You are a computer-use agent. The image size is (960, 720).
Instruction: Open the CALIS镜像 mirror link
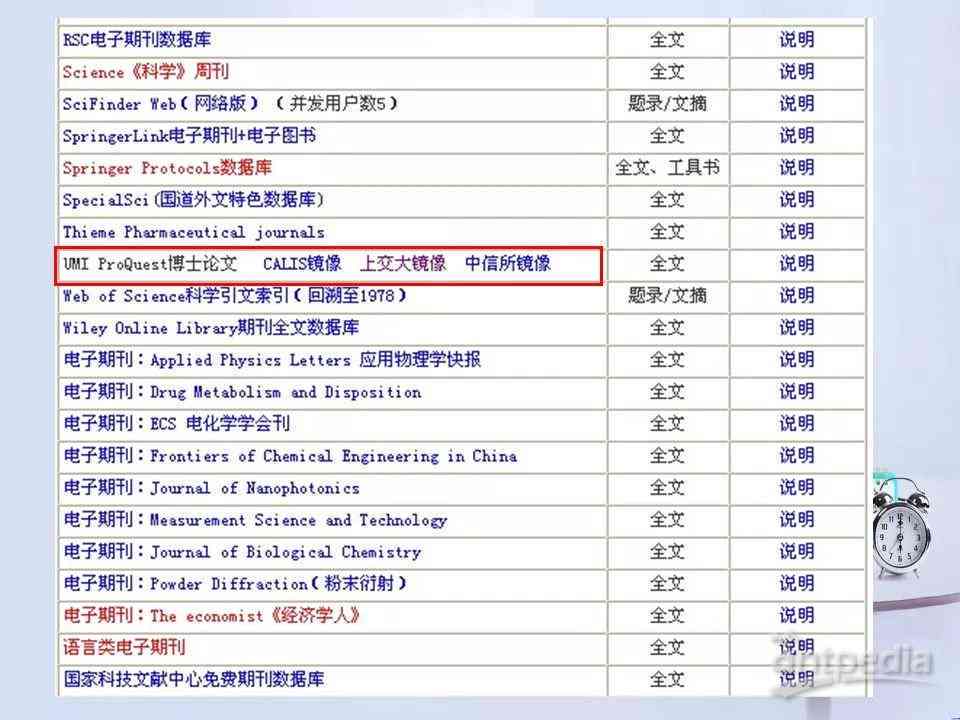(302, 264)
